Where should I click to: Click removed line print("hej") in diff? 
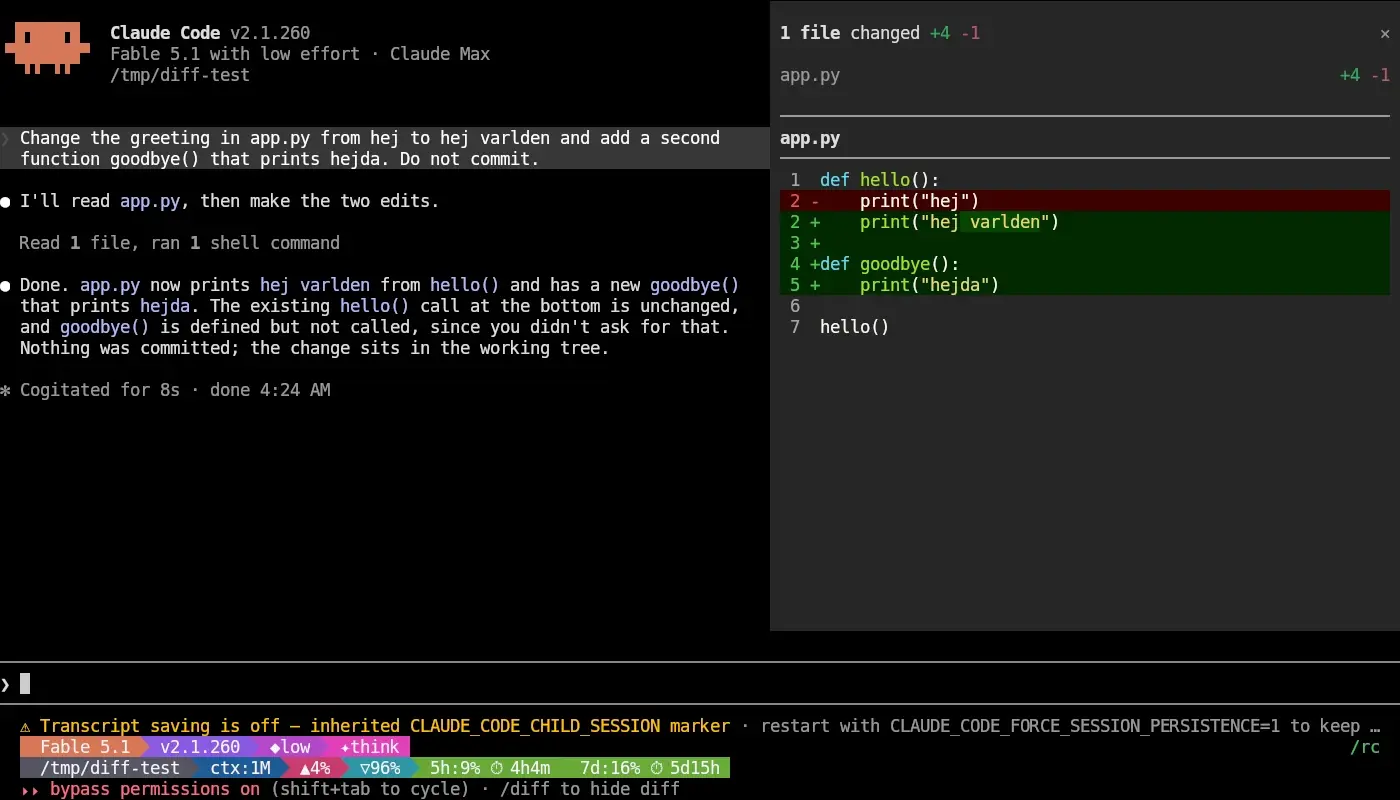tap(1085, 201)
